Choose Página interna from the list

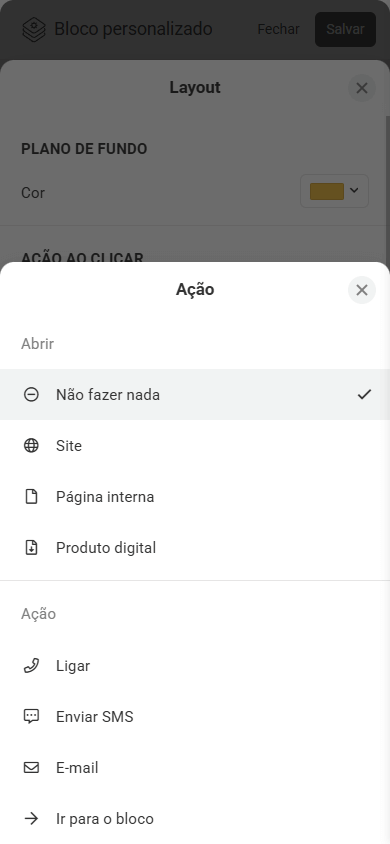pos(195,496)
